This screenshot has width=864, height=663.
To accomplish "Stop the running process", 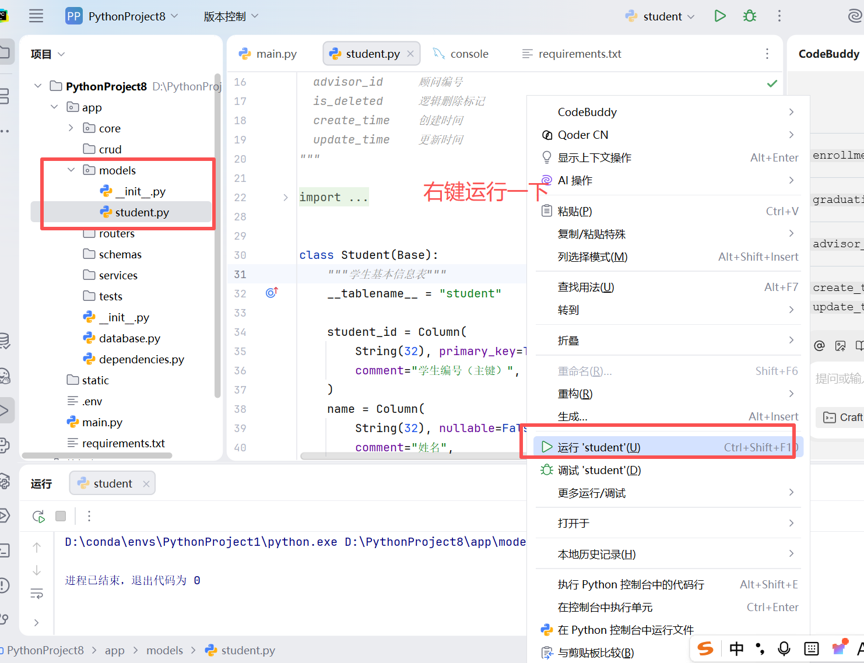I will coord(61,516).
